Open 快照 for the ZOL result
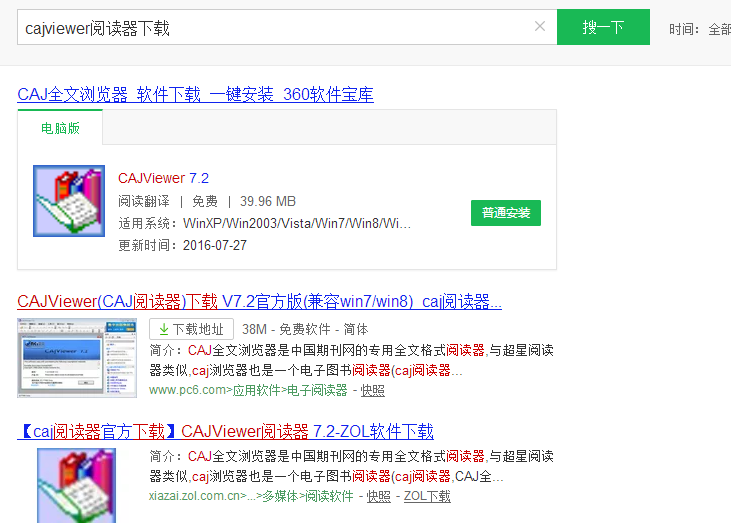The image size is (731, 531). coord(379,497)
